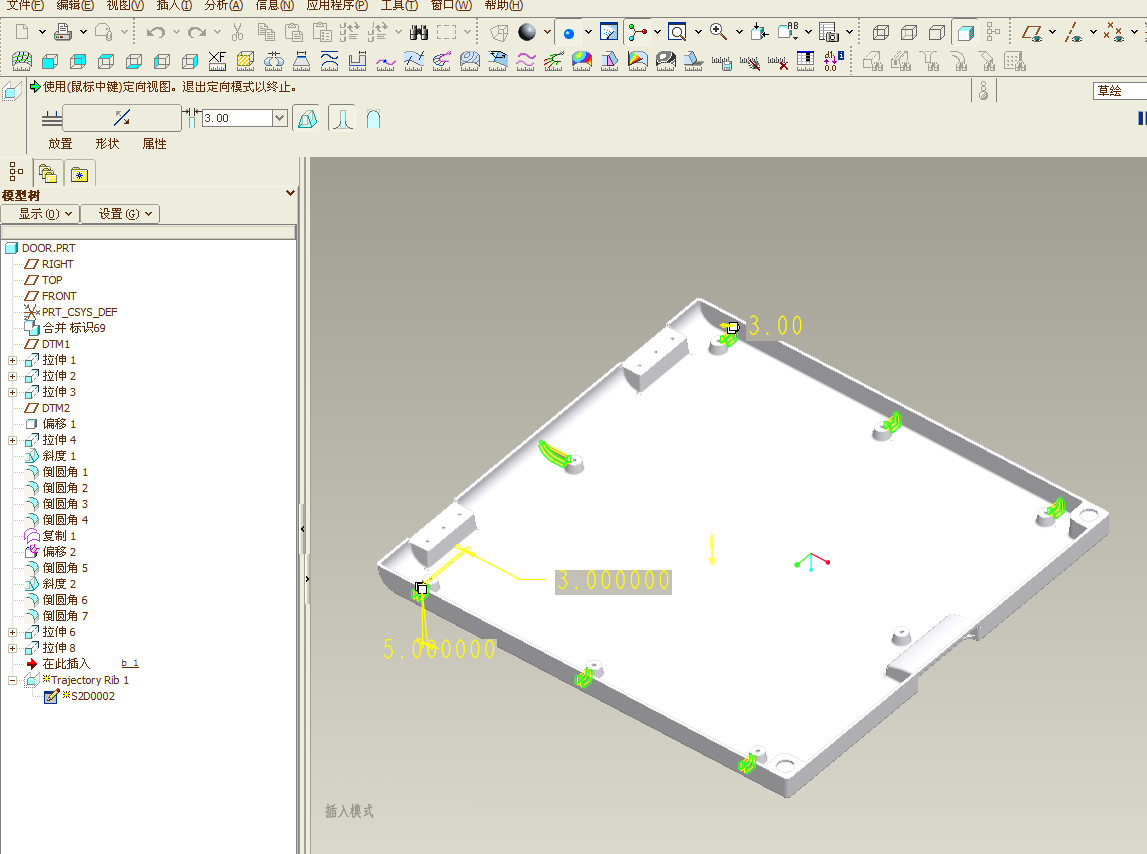This screenshot has width=1147, height=854.
Task: Click the binoculars Find icon
Action: 418,31
